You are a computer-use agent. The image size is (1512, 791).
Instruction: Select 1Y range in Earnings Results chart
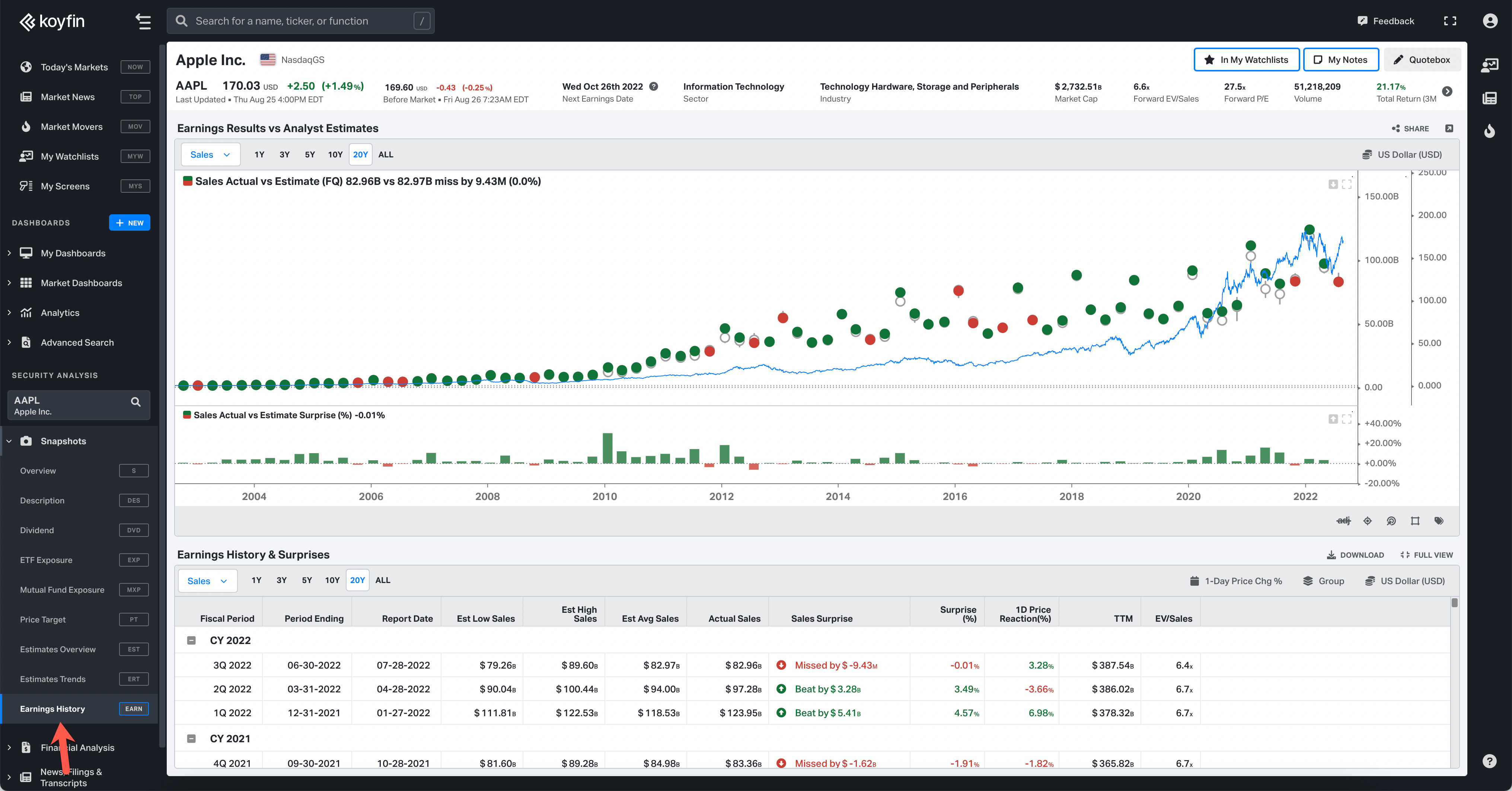tap(259, 155)
